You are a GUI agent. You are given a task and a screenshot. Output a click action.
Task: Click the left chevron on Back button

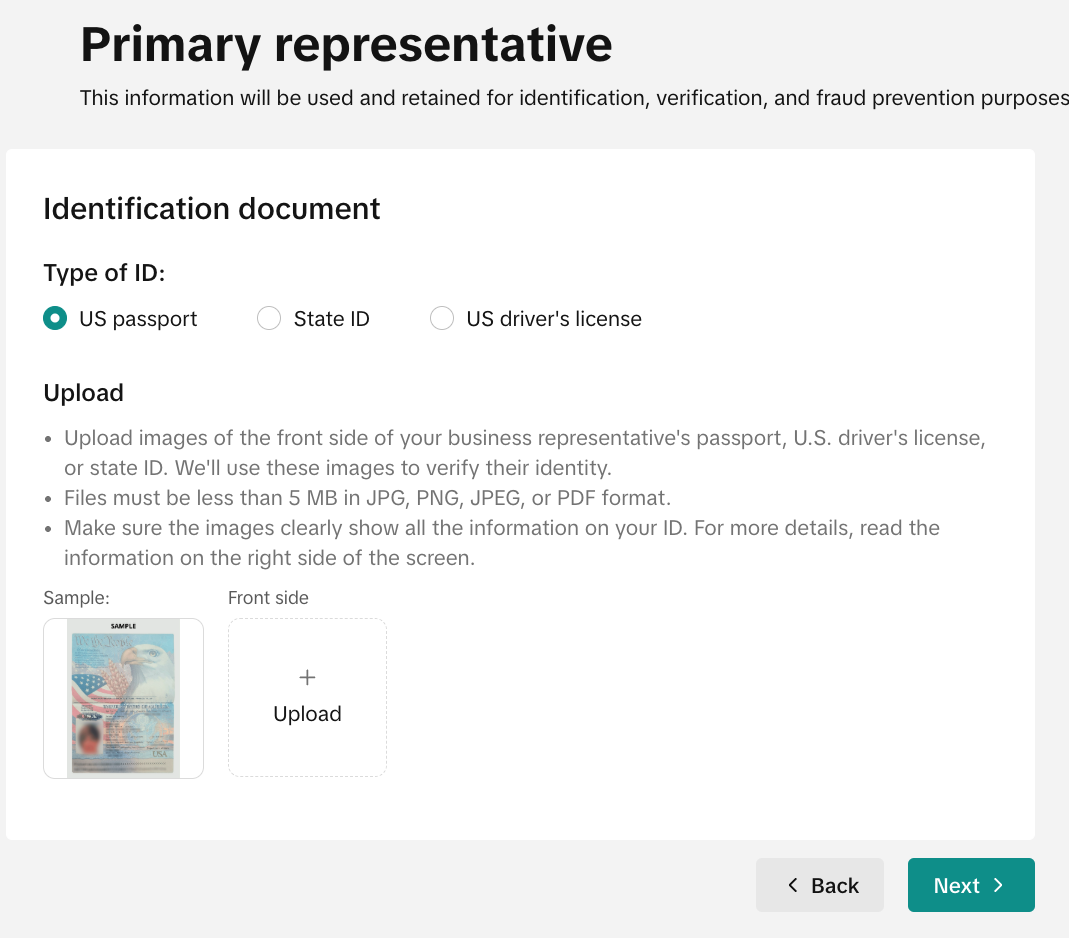click(792, 885)
